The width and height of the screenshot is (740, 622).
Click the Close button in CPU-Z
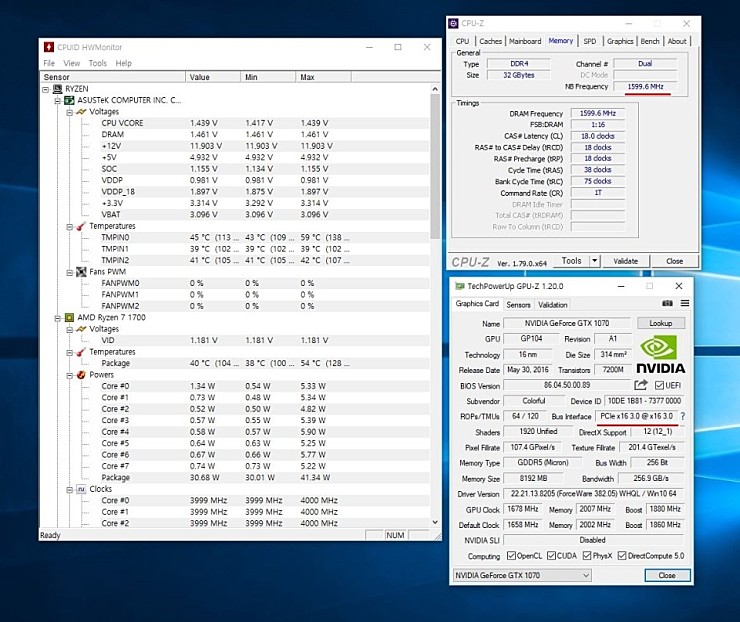tap(674, 261)
